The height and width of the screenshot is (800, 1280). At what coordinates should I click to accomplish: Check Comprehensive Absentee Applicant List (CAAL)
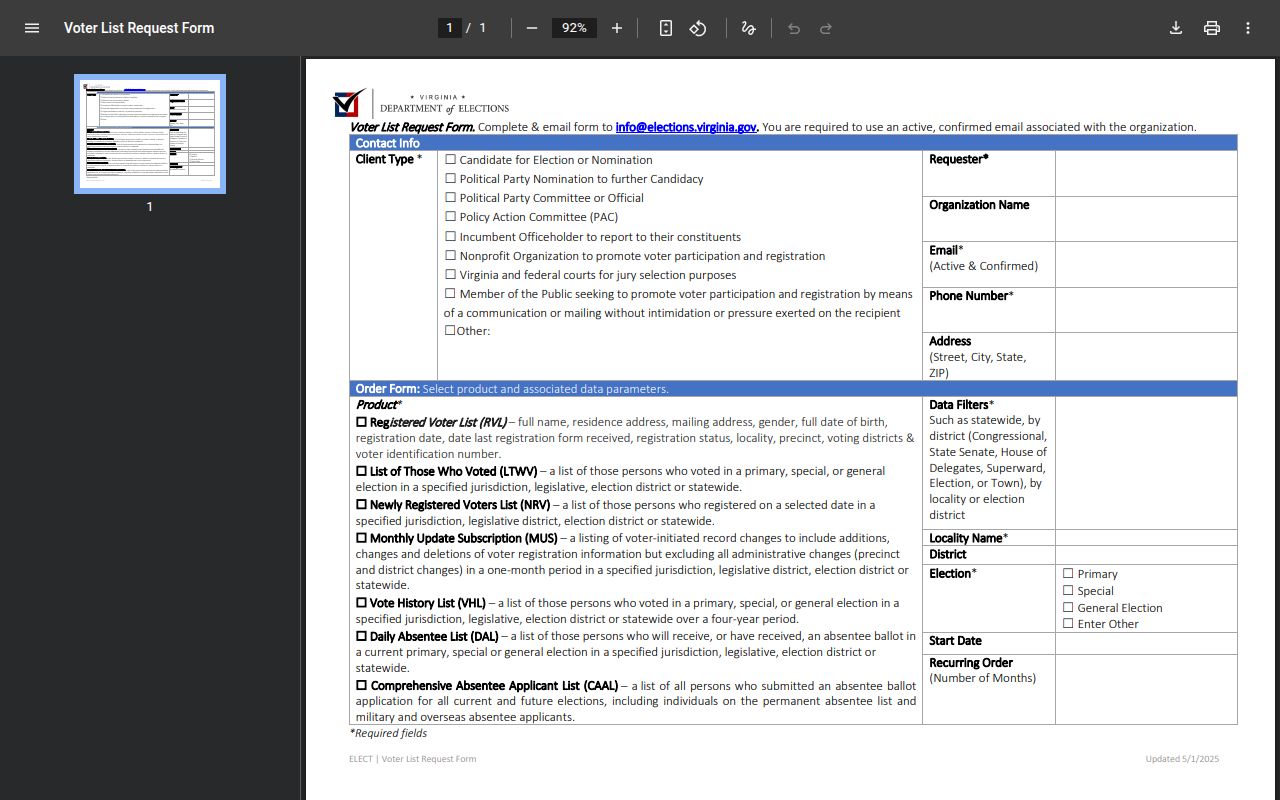(362, 685)
